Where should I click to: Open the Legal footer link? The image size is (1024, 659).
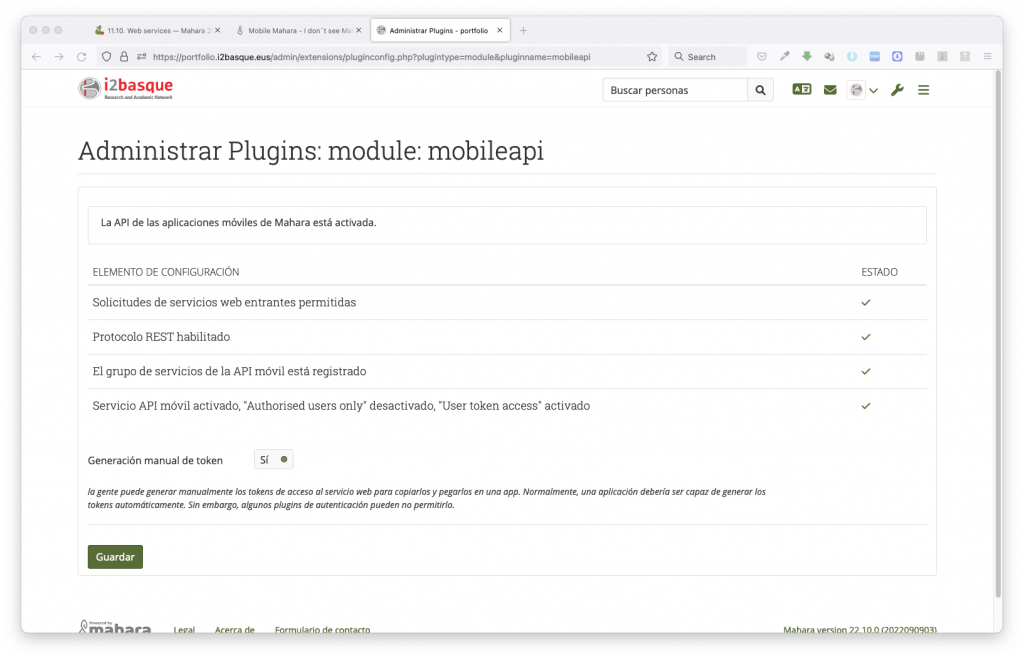(184, 630)
